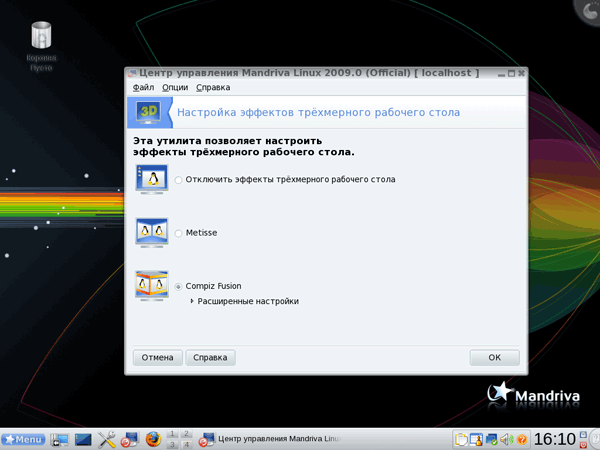This screenshot has width=600, height=450.
Task: Open the Файл menu
Action: click(x=143, y=88)
